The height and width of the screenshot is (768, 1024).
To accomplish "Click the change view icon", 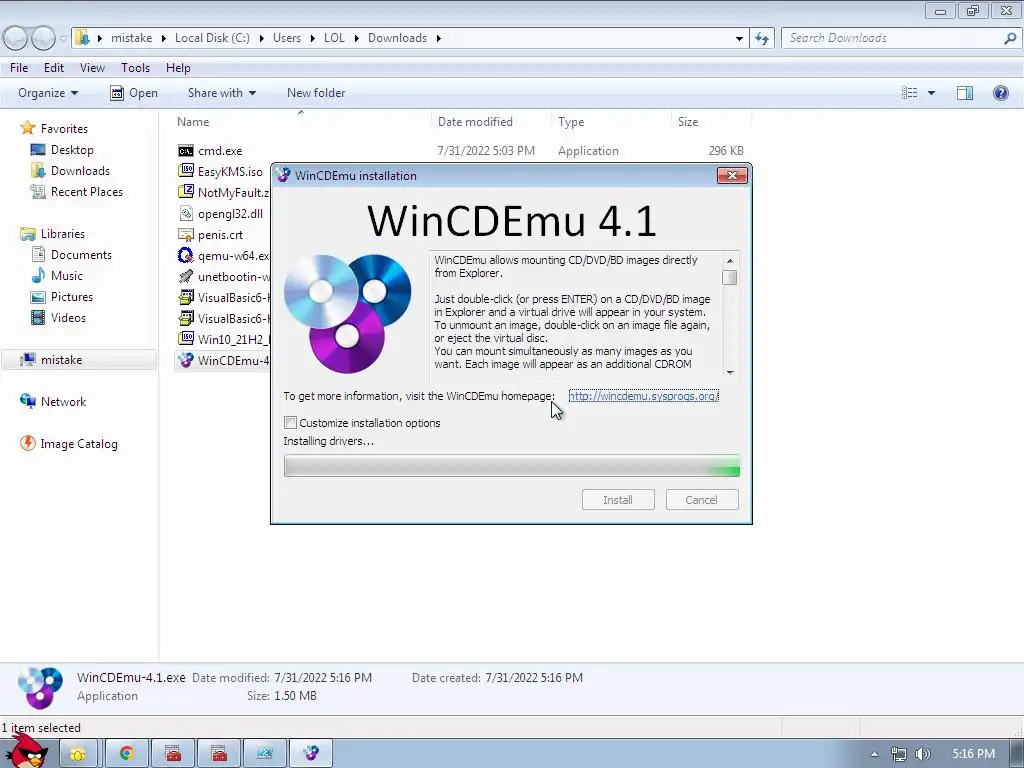I will [x=909, y=93].
